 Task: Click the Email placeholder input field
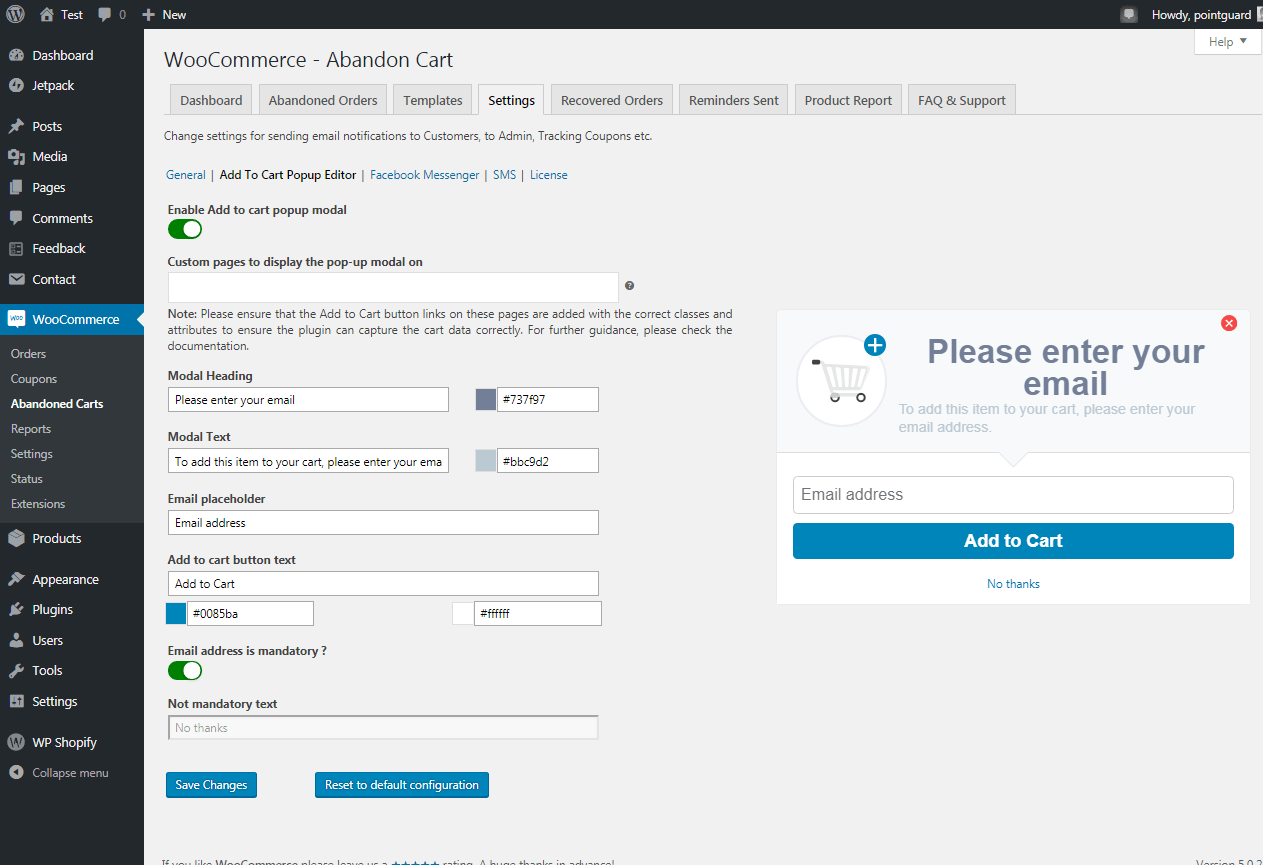[383, 522]
